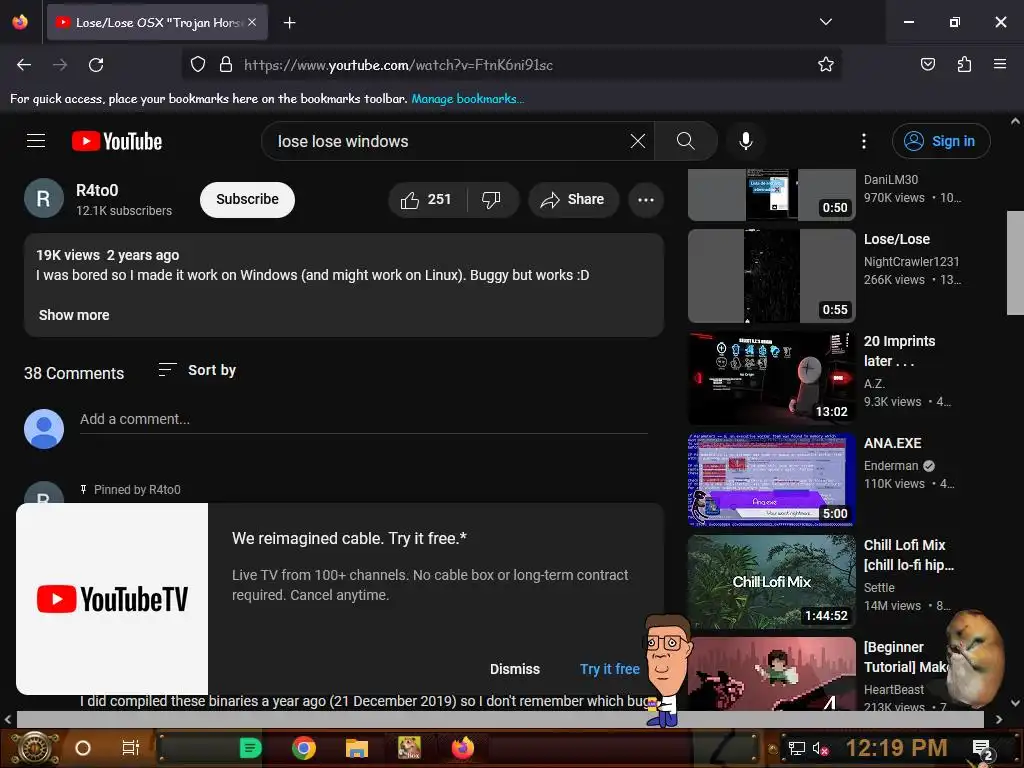Screen dimensions: 1024x768
Task: Click Pinned by R4to0 label
Action: [137, 490]
